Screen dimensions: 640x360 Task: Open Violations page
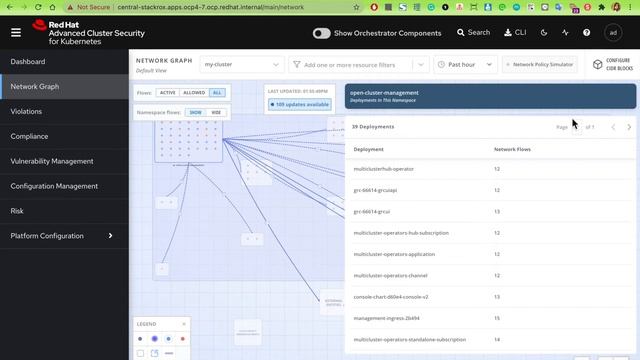pos(64,111)
